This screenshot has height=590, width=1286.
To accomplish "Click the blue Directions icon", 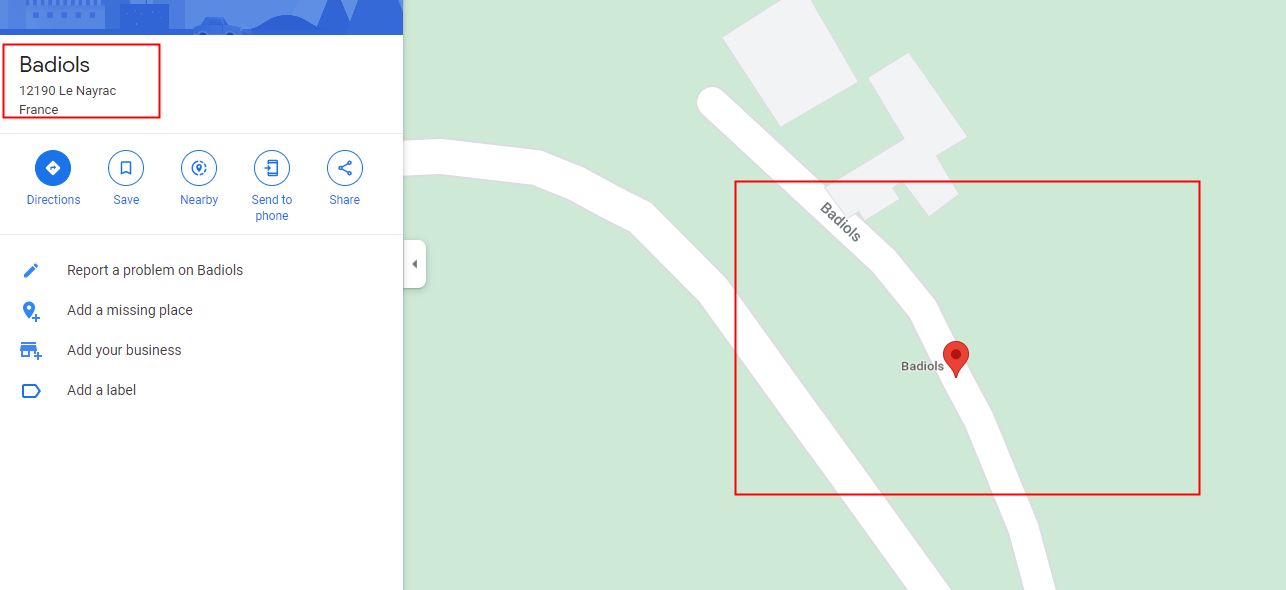I will point(53,168).
